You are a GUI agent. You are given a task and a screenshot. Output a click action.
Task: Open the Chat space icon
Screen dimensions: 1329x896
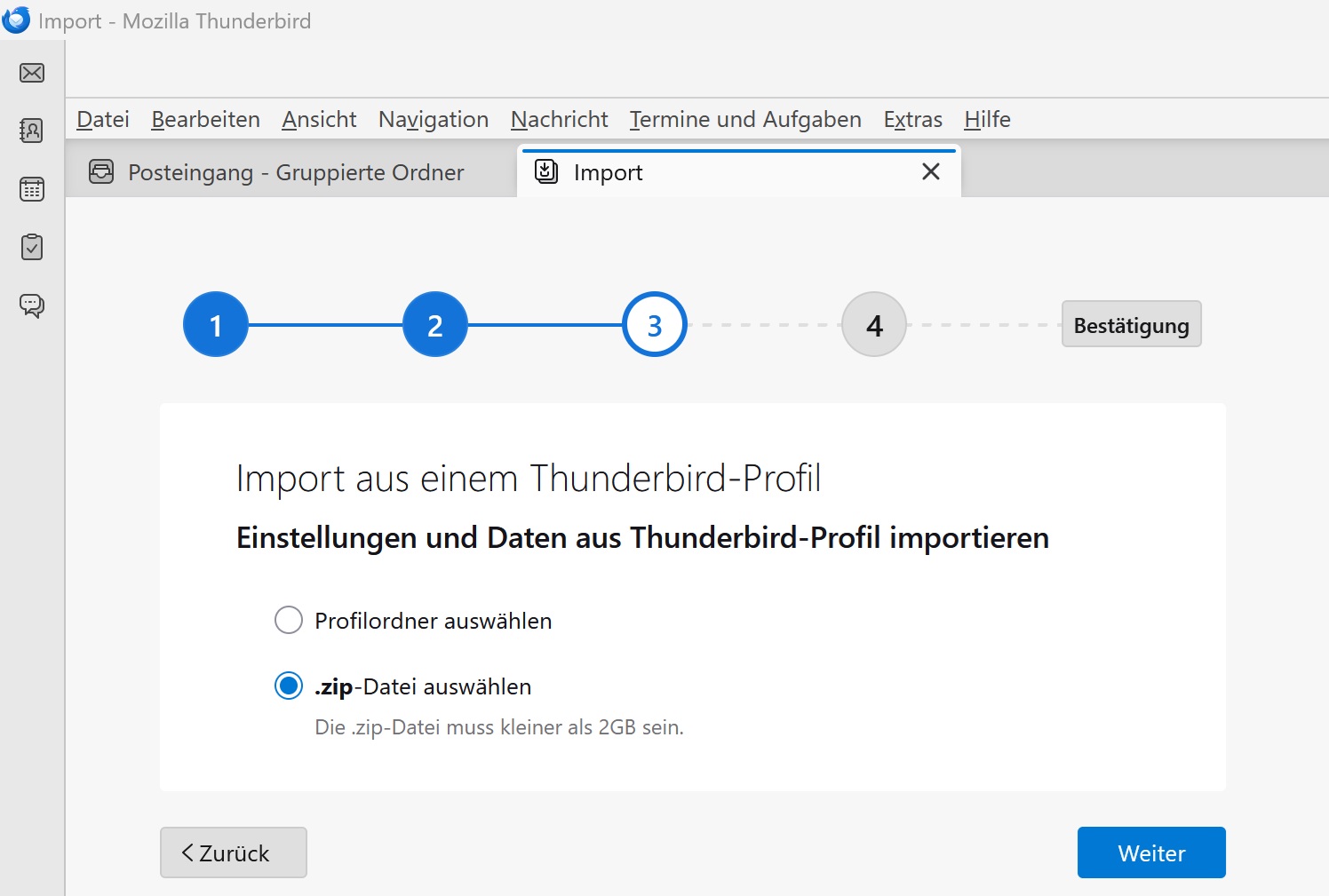pyautogui.click(x=32, y=305)
